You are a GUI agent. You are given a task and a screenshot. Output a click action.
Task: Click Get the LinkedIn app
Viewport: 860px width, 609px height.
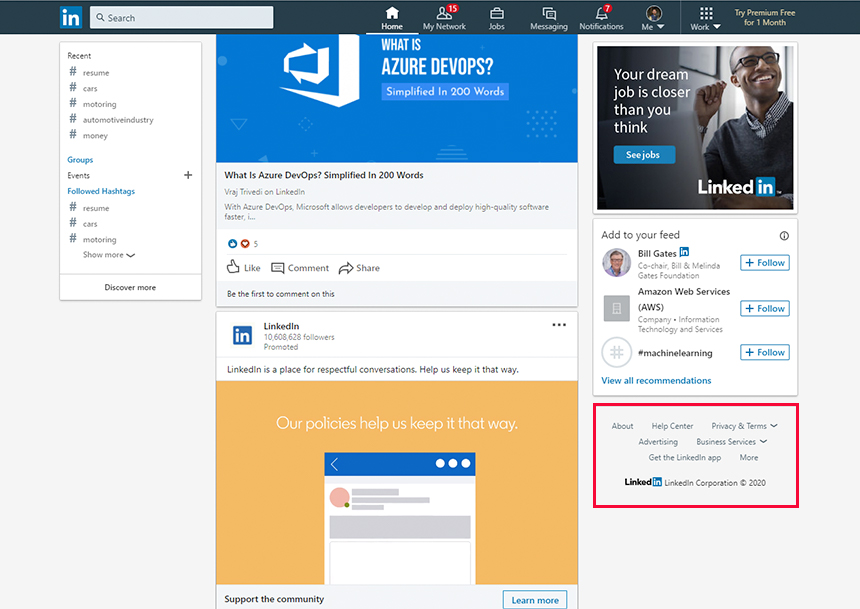coord(684,458)
